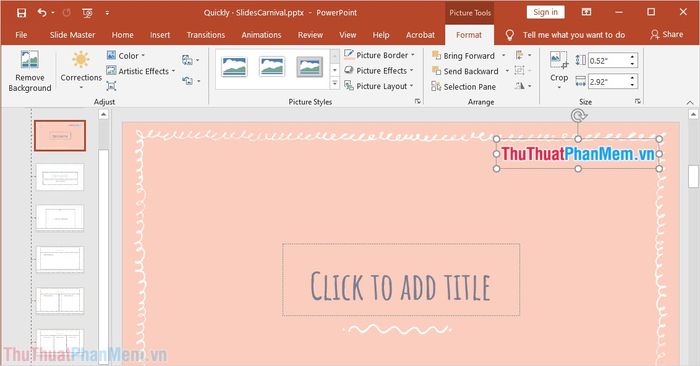Open the Corrections sun icon

(x=81, y=59)
